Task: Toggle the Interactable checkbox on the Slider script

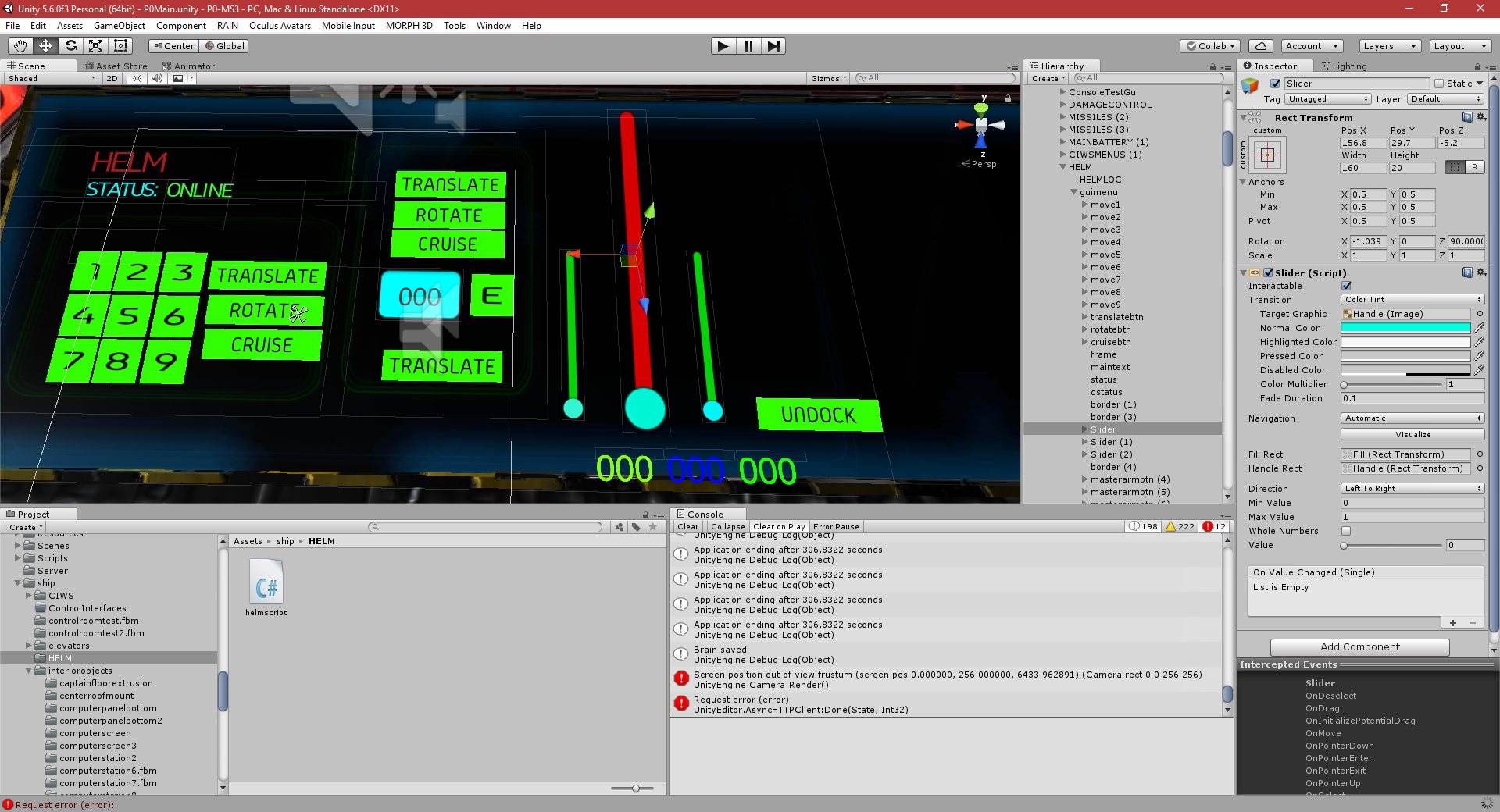Action: [x=1346, y=286]
